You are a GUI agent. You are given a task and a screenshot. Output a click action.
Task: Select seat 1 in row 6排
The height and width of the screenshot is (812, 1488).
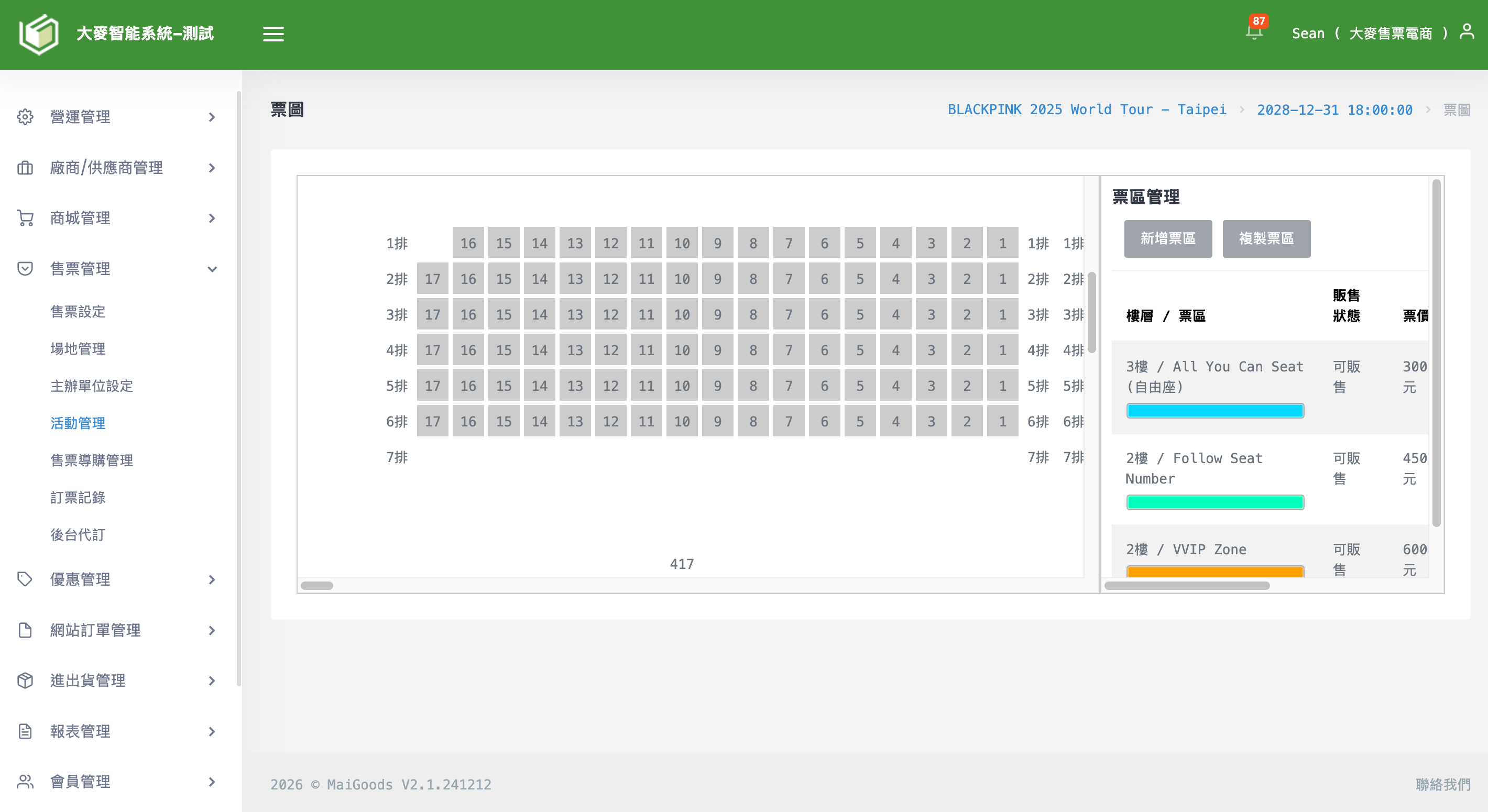1002,422
